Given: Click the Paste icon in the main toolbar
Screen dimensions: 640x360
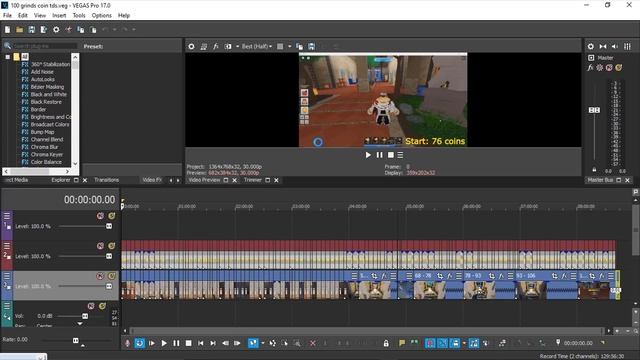Looking at the screenshot, I should pyautogui.click(x=93, y=30).
